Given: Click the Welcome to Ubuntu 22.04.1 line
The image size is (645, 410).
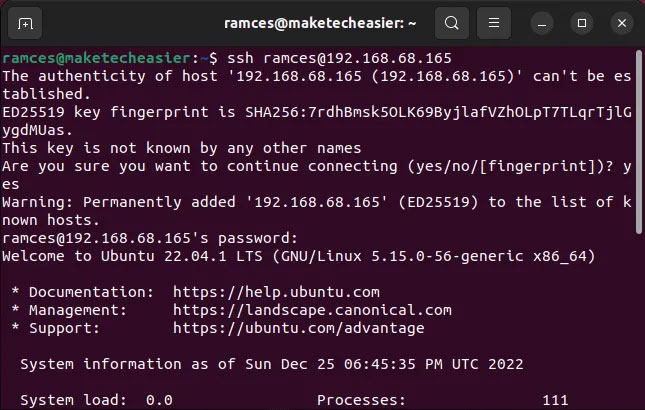Looking at the screenshot, I should pyautogui.click(x=299, y=256).
